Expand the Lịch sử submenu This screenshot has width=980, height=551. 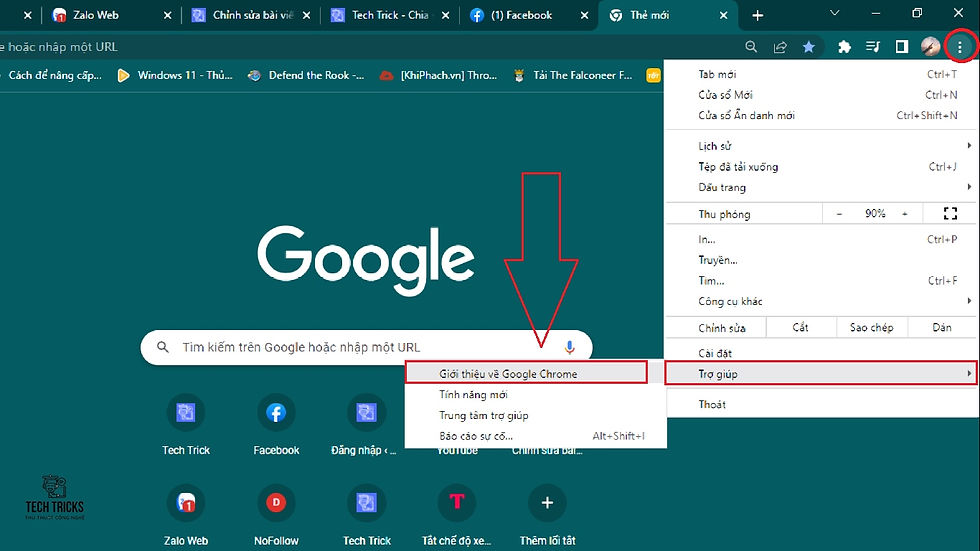821,146
